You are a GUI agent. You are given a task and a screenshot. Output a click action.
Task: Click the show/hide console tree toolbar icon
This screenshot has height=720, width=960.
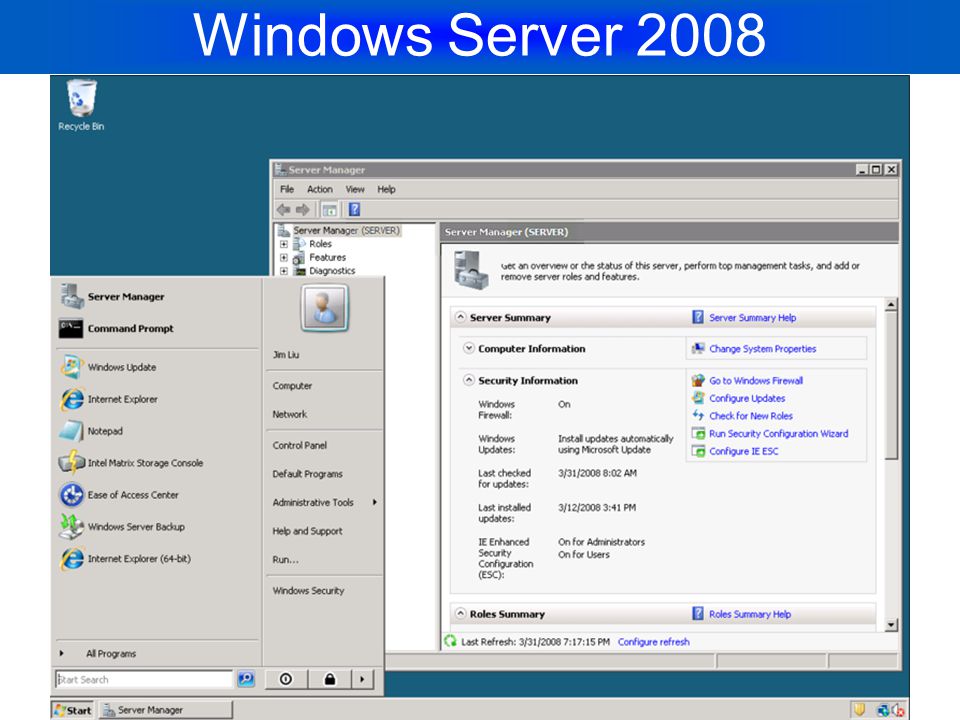[329, 210]
